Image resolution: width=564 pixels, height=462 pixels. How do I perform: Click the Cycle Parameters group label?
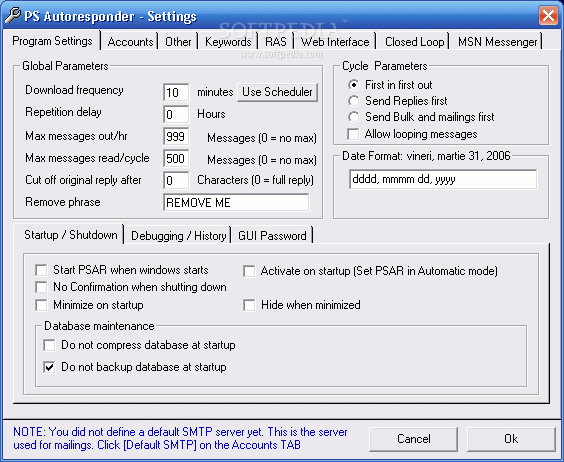[385, 66]
